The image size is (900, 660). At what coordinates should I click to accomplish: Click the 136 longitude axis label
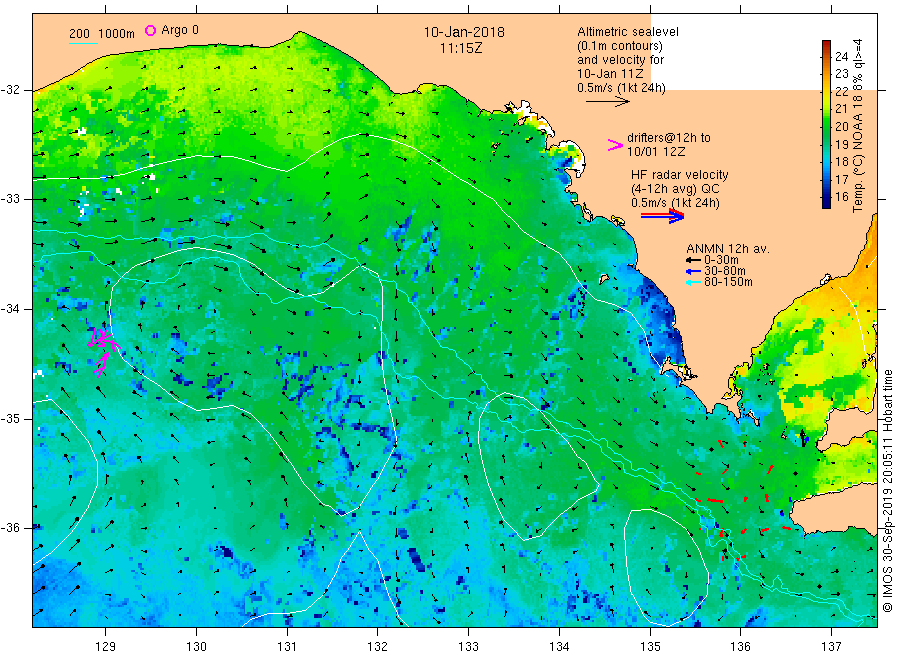pos(740,646)
